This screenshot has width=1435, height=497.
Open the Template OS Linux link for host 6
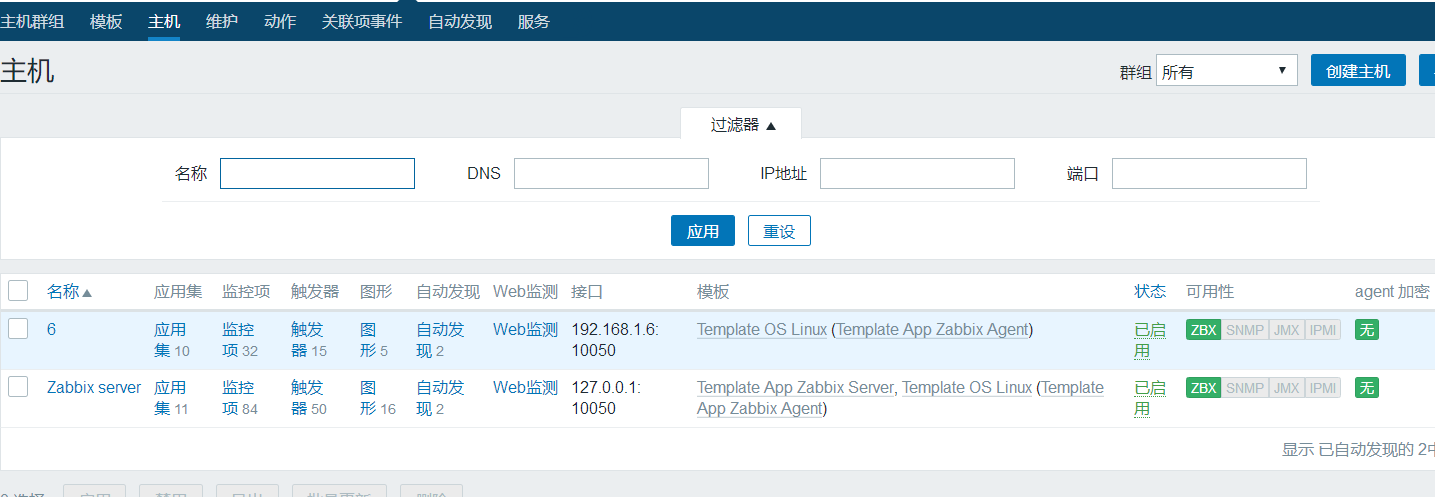pyautogui.click(x=762, y=330)
